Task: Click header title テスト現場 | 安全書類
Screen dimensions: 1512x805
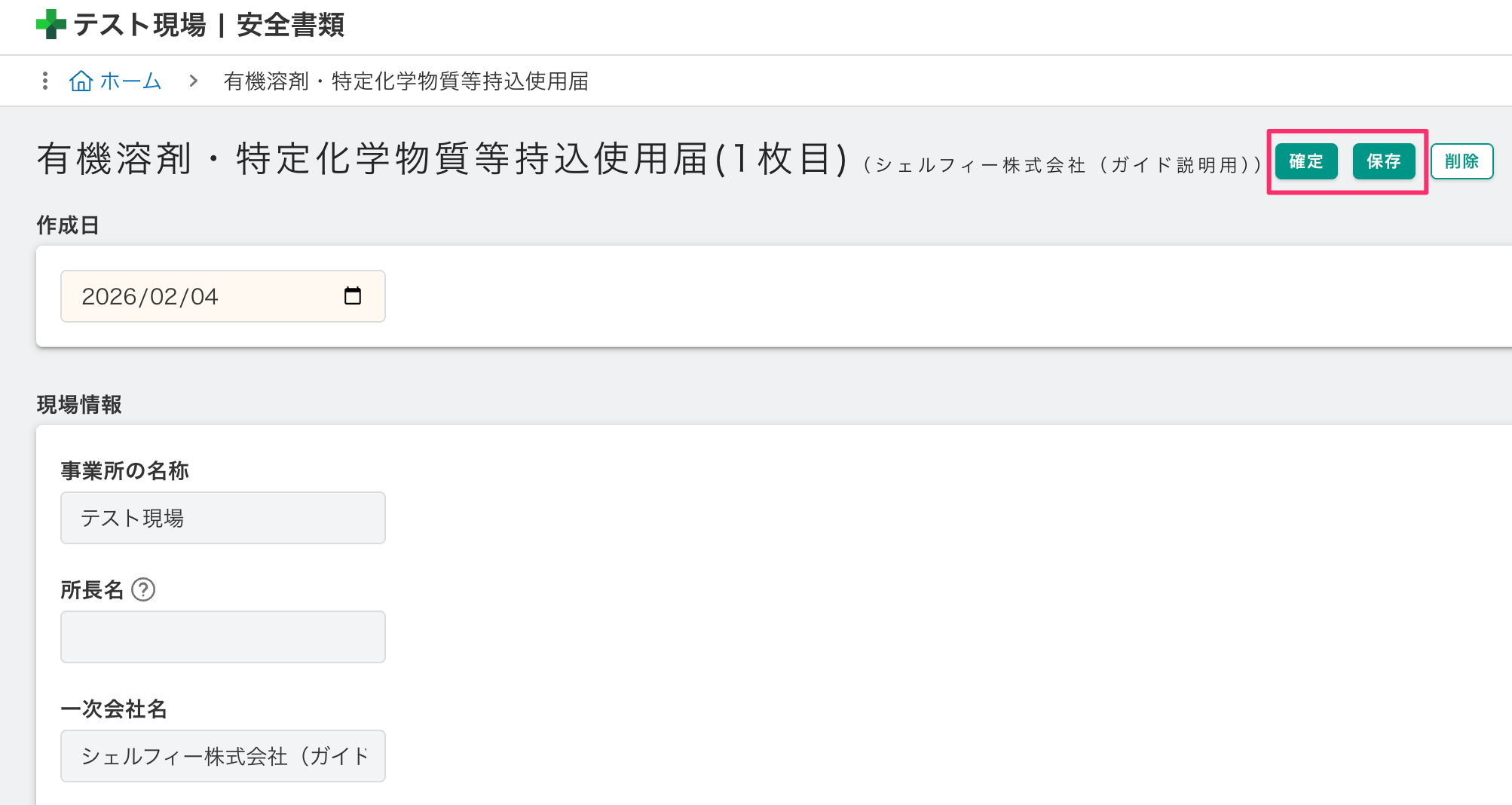Action: pyautogui.click(x=209, y=25)
